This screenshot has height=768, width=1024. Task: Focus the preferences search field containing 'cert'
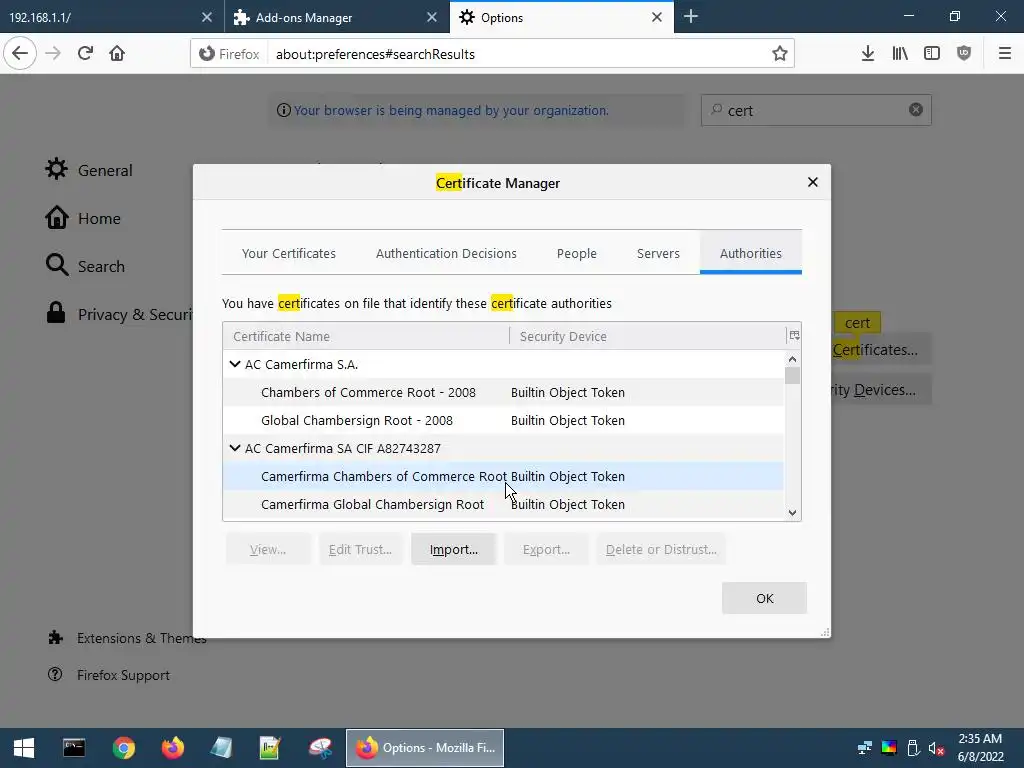click(x=816, y=110)
